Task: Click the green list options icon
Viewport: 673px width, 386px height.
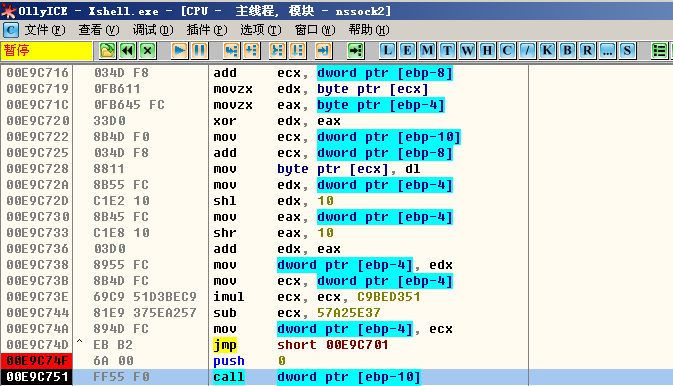Action: 659,51
